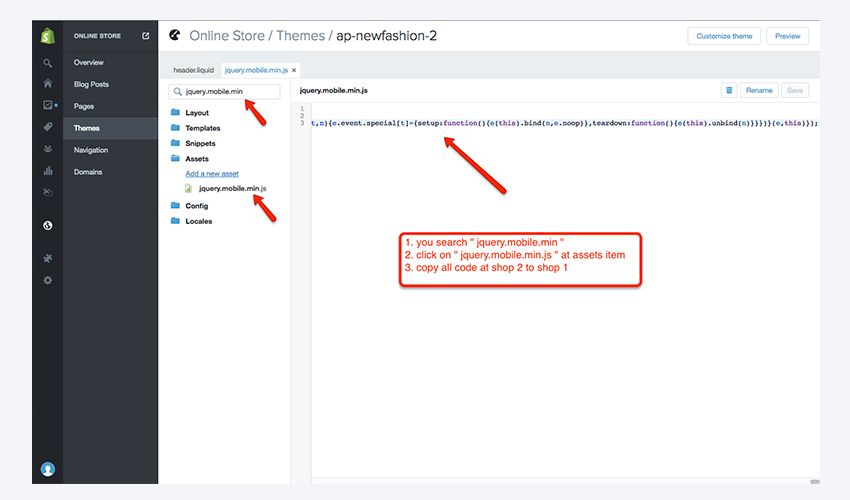Open the Customers people icon
The height and width of the screenshot is (500, 850).
pos(48,149)
